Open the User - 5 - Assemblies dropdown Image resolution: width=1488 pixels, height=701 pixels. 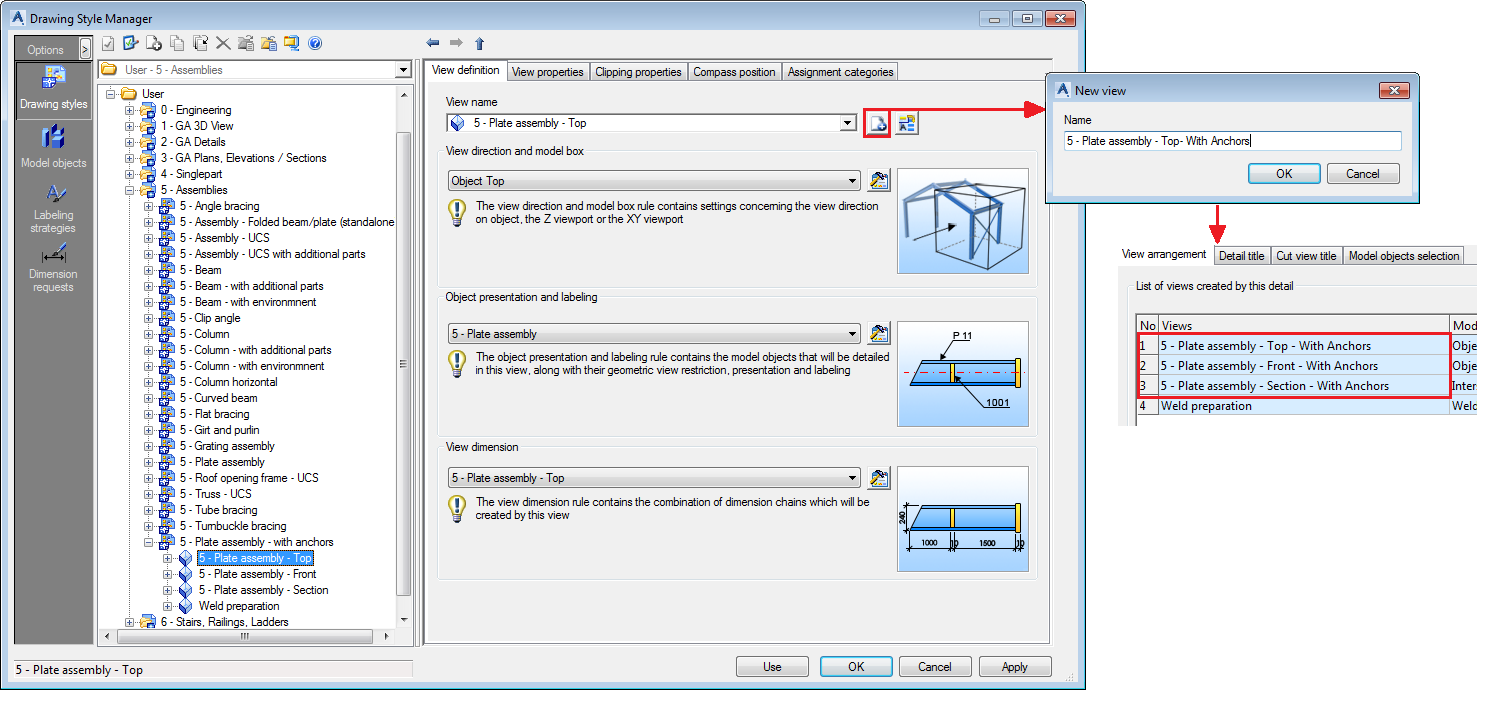[x=403, y=70]
